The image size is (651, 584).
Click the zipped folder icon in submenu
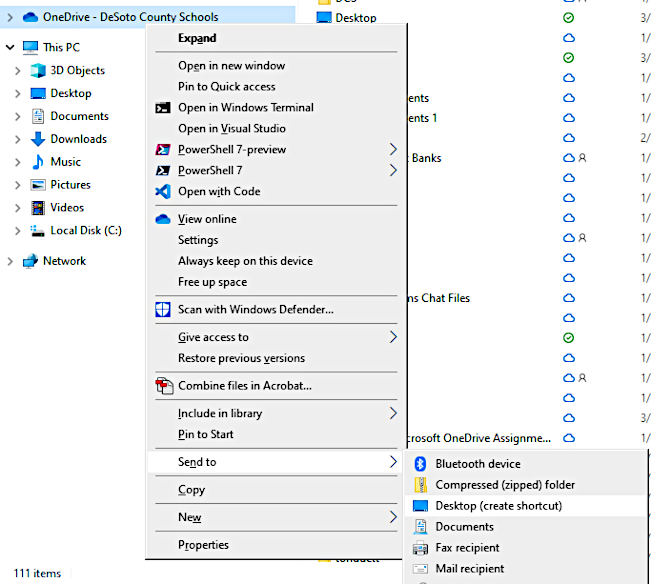pyautogui.click(x=420, y=485)
